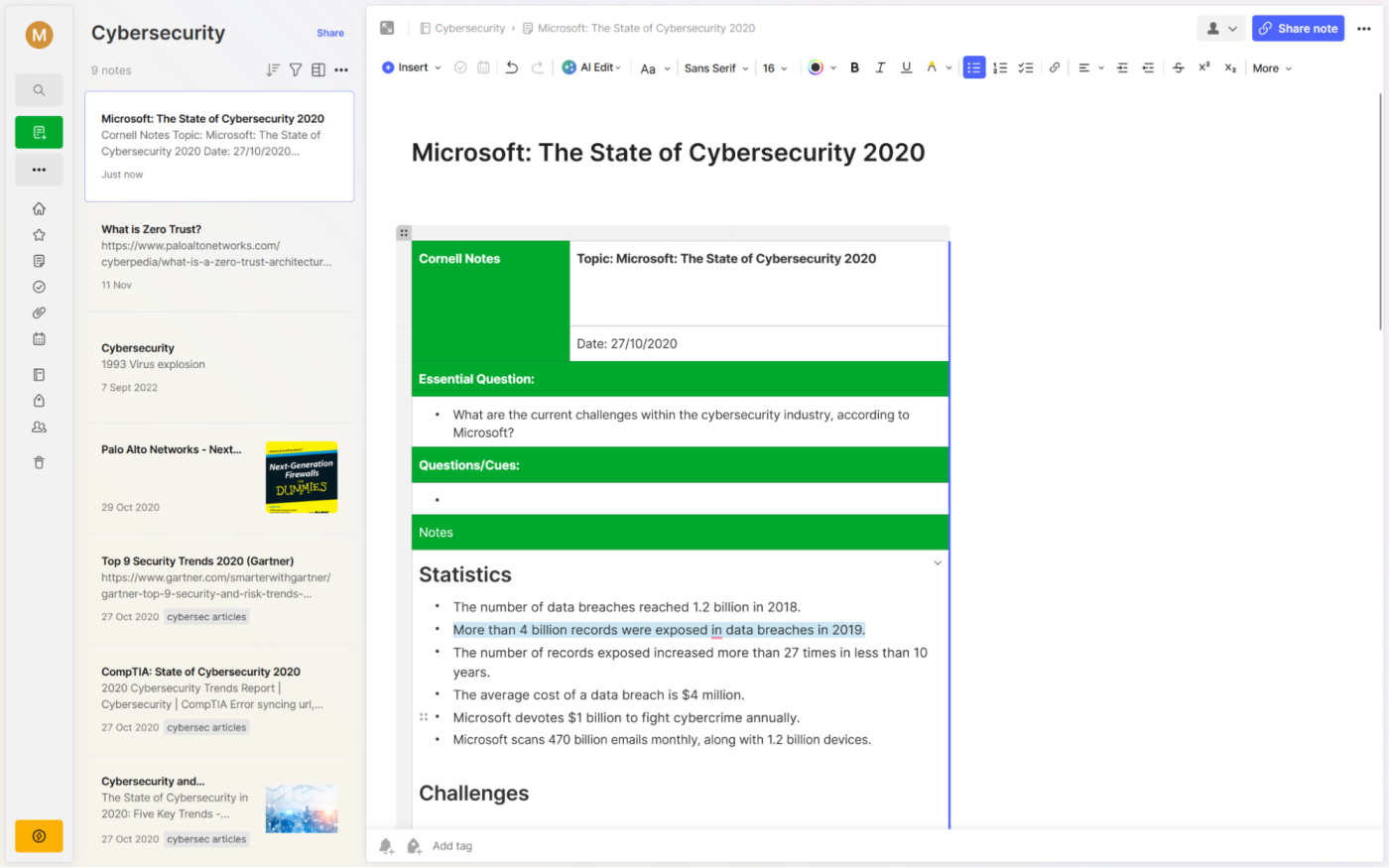Image resolution: width=1389 pixels, height=868 pixels.
Task: Click the Share note button
Action: coord(1298,29)
